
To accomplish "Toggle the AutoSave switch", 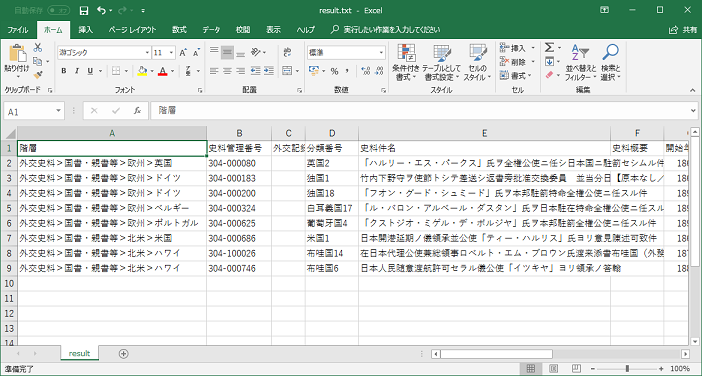I will click(59, 10).
